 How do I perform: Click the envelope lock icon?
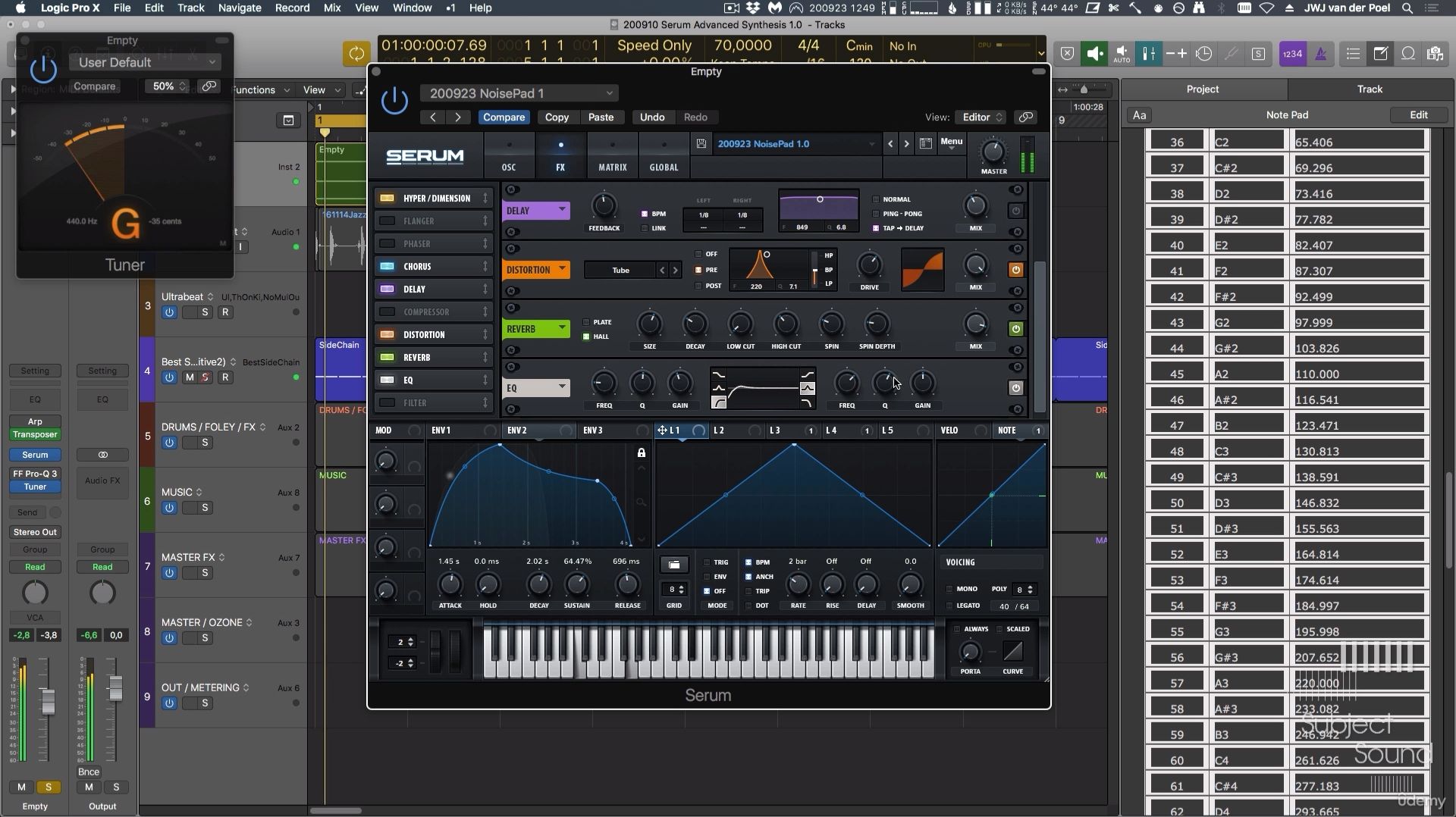point(642,452)
